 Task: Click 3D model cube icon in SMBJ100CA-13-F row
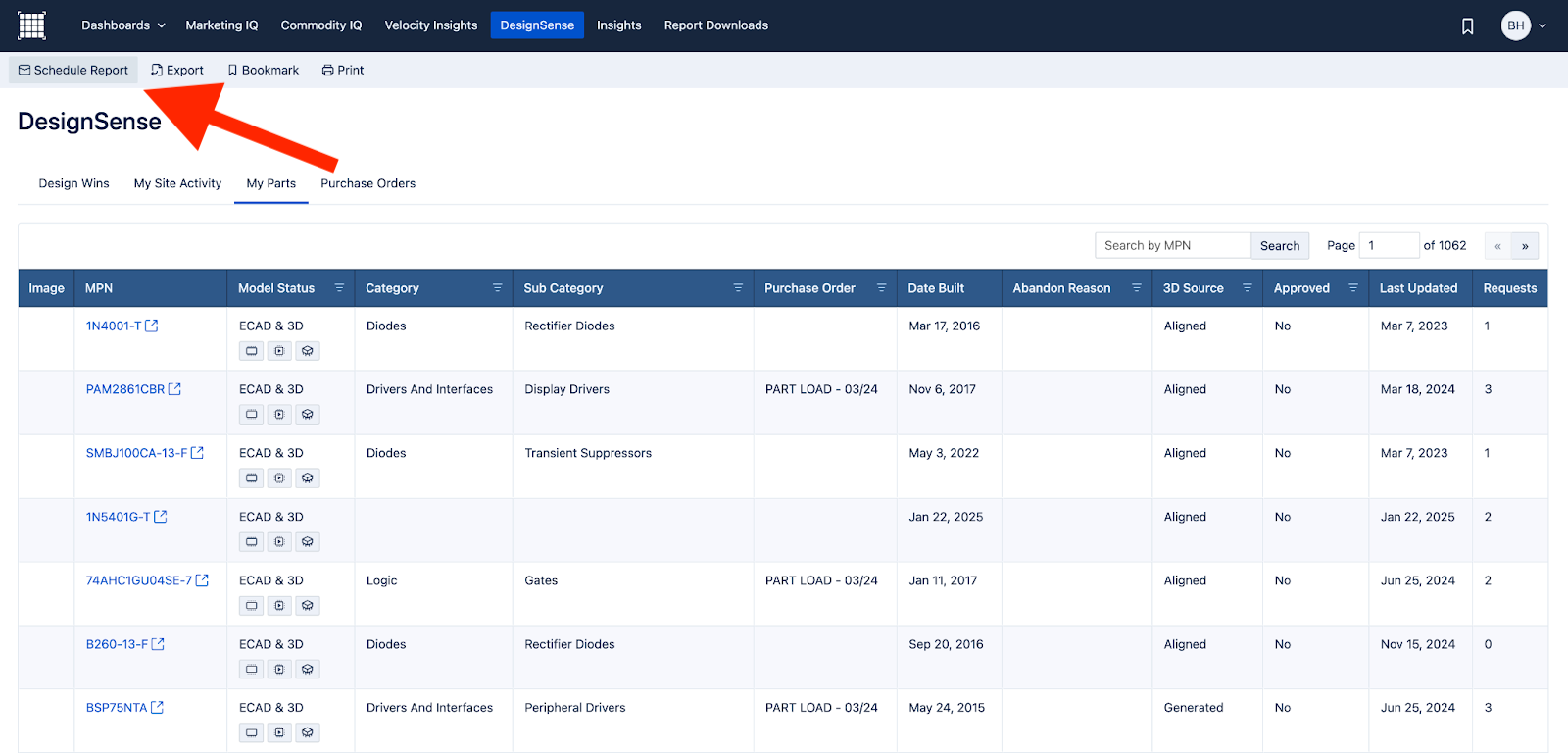(308, 478)
